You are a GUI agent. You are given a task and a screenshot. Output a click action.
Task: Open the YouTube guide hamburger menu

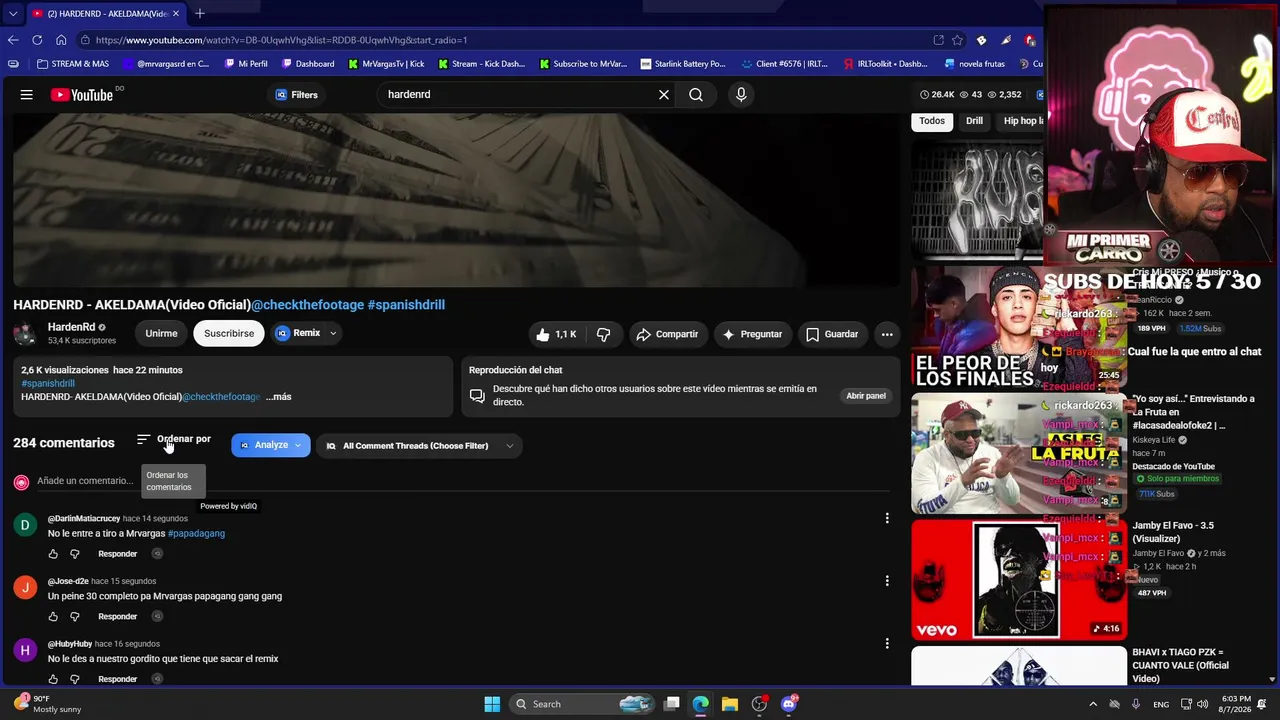pos(27,95)
